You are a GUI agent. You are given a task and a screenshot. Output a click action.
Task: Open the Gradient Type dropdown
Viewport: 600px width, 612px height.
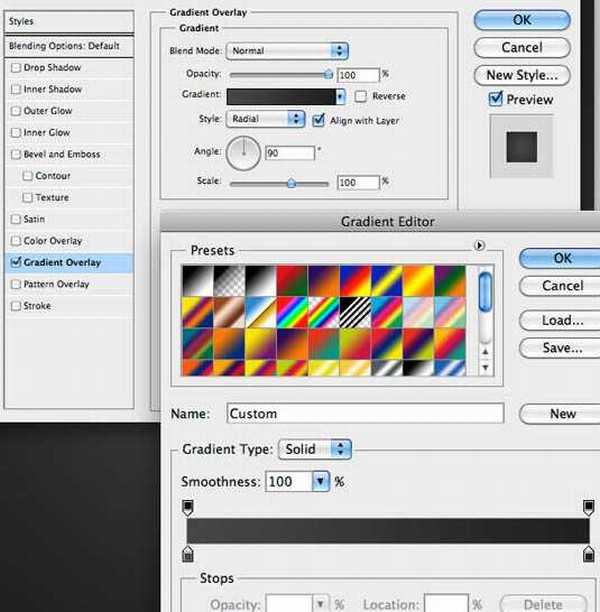click(x=315, y=449)
